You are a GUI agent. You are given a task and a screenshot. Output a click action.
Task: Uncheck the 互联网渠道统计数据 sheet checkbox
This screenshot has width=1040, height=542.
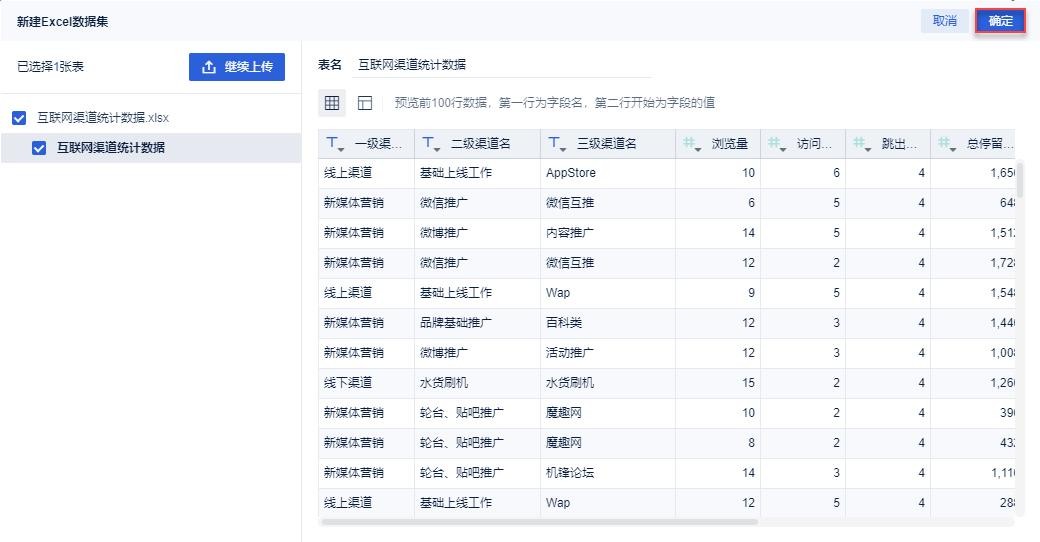click(39, 148)
